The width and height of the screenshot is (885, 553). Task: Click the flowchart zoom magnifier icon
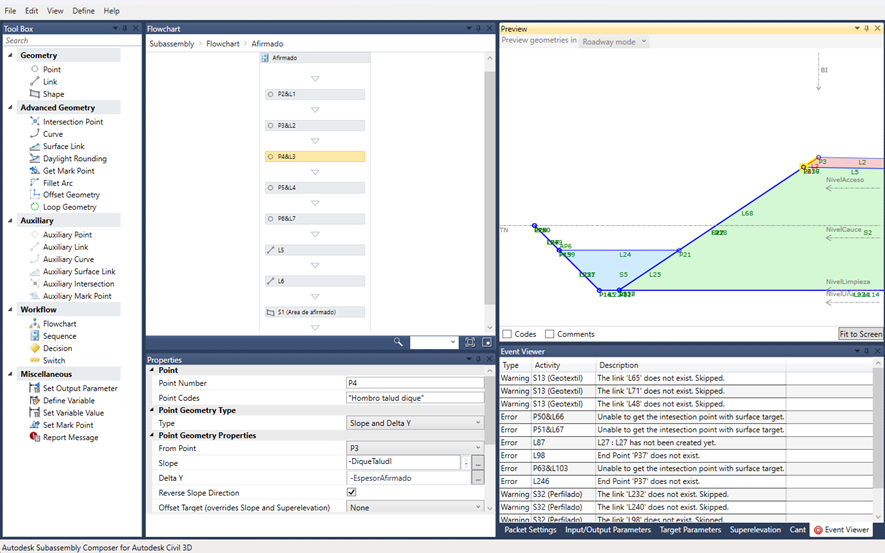[398, 342]
